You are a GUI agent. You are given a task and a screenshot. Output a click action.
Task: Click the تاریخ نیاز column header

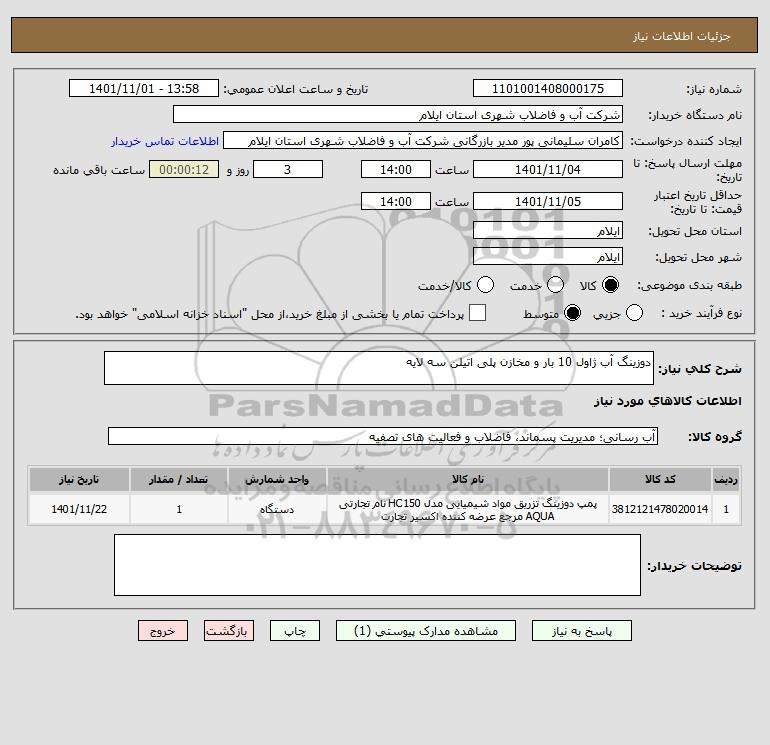point(79,479)
